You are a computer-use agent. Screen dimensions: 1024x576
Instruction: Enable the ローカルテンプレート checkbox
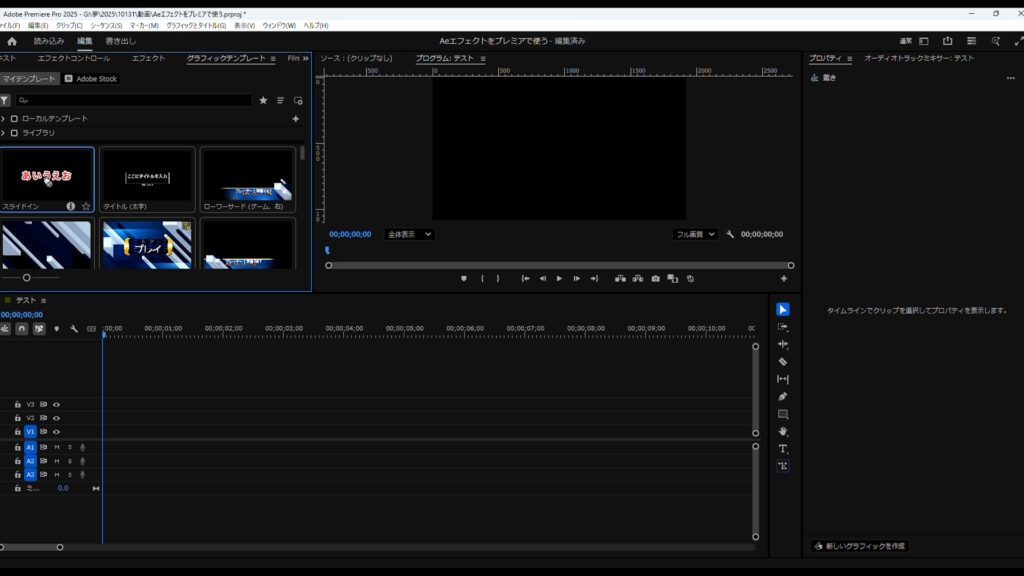pos(14,119)
